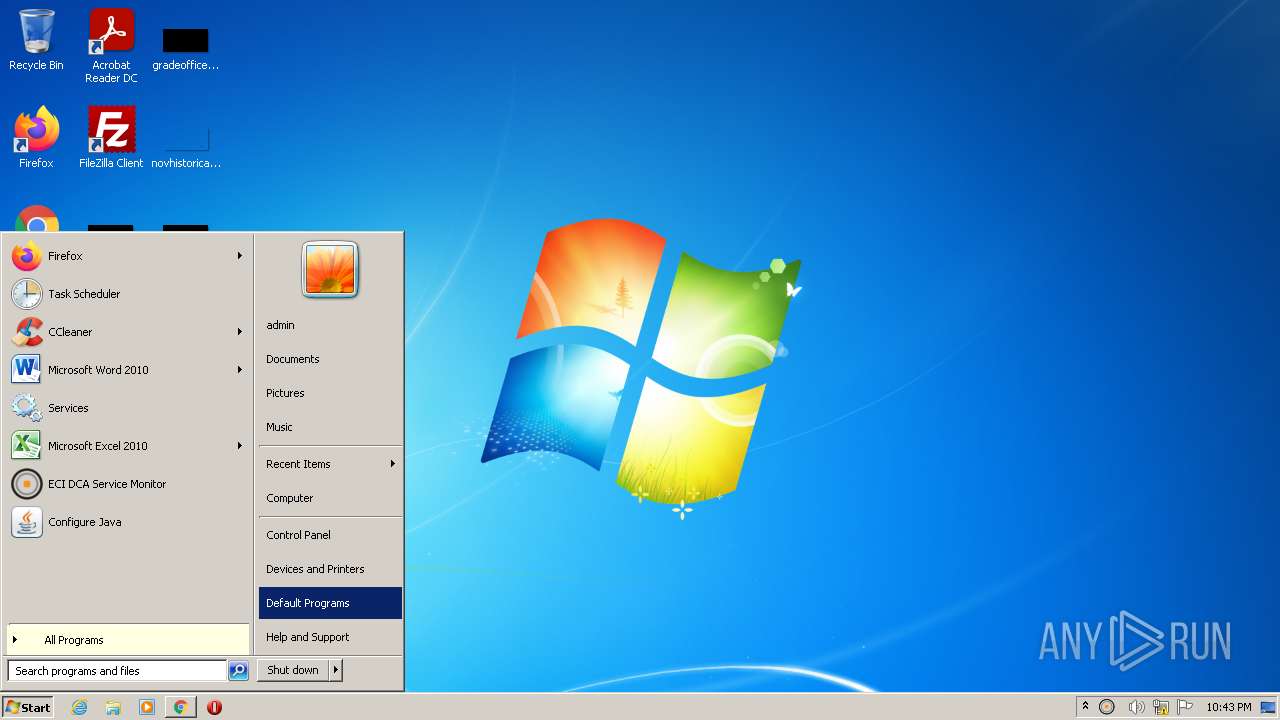Click the Shut down button
Image resolution: width=1280 pixels, height=720 pixels.
293,671
